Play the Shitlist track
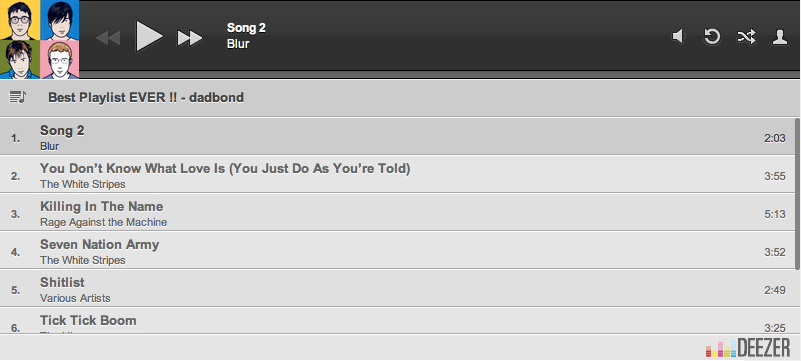The height and width of the screenshot is (361, 801). pos(397,288)
